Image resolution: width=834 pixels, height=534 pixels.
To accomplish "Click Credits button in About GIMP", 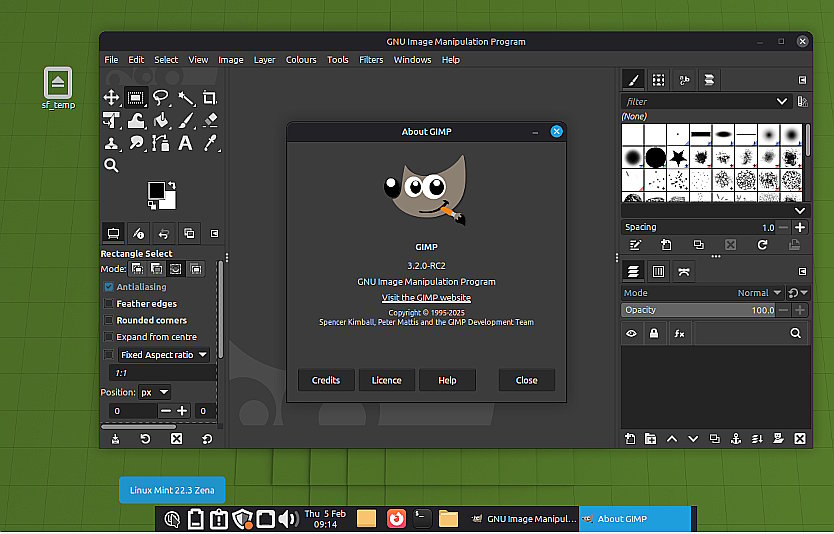I will click(326, 380).
